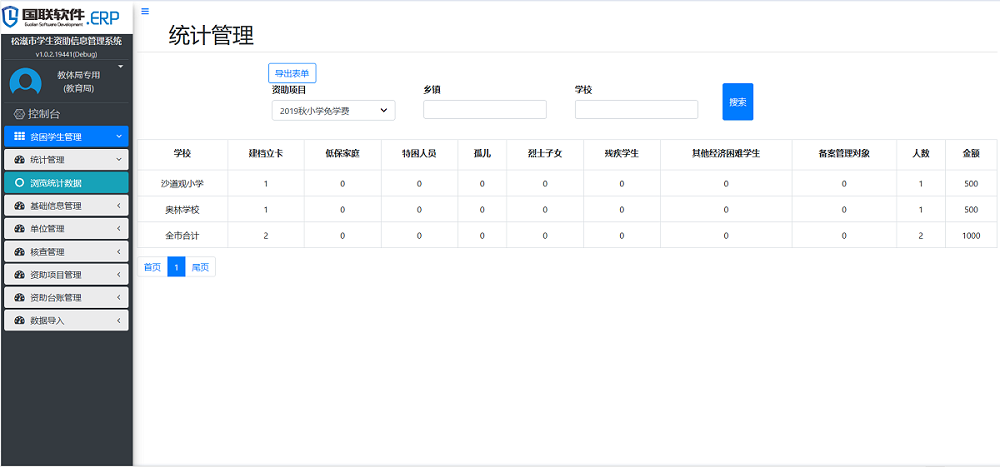The width and height of the screenshot is (1000, 467).
Task: Focus the 乡镇 input field
Action: pyautogui.click(x=485, y=110)
